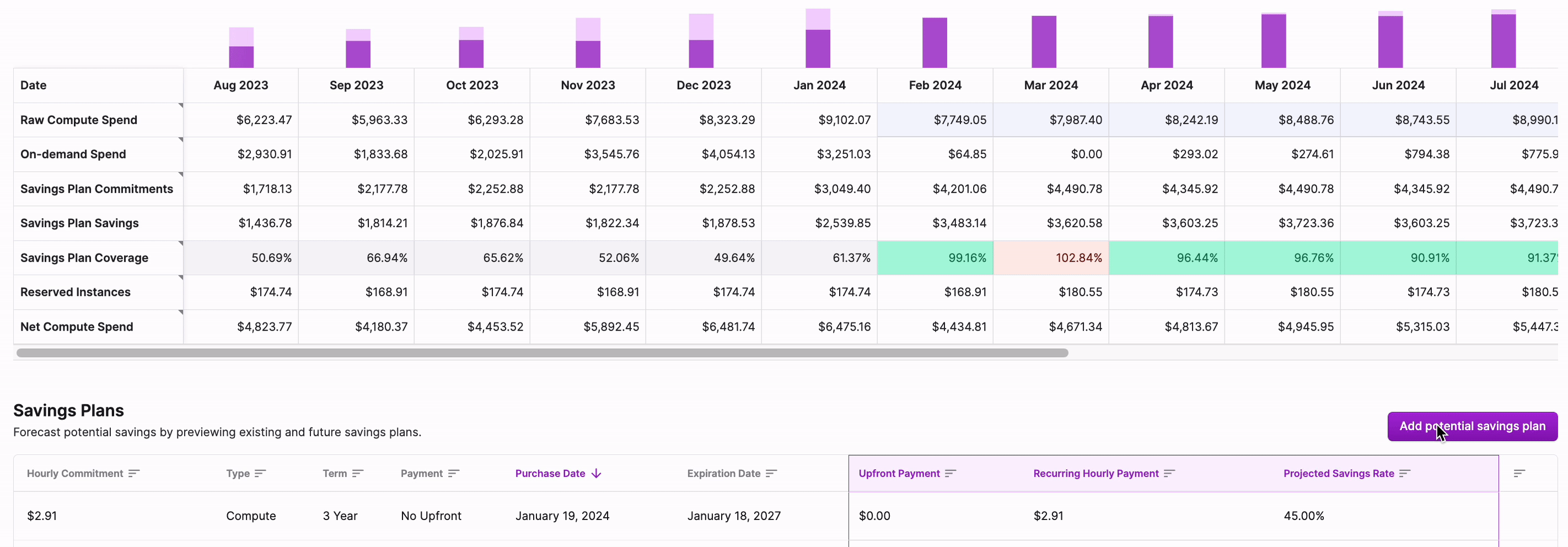1568x547 pixels.
Task: Click the 45.00% projected savings rate
Action: 1304,516
